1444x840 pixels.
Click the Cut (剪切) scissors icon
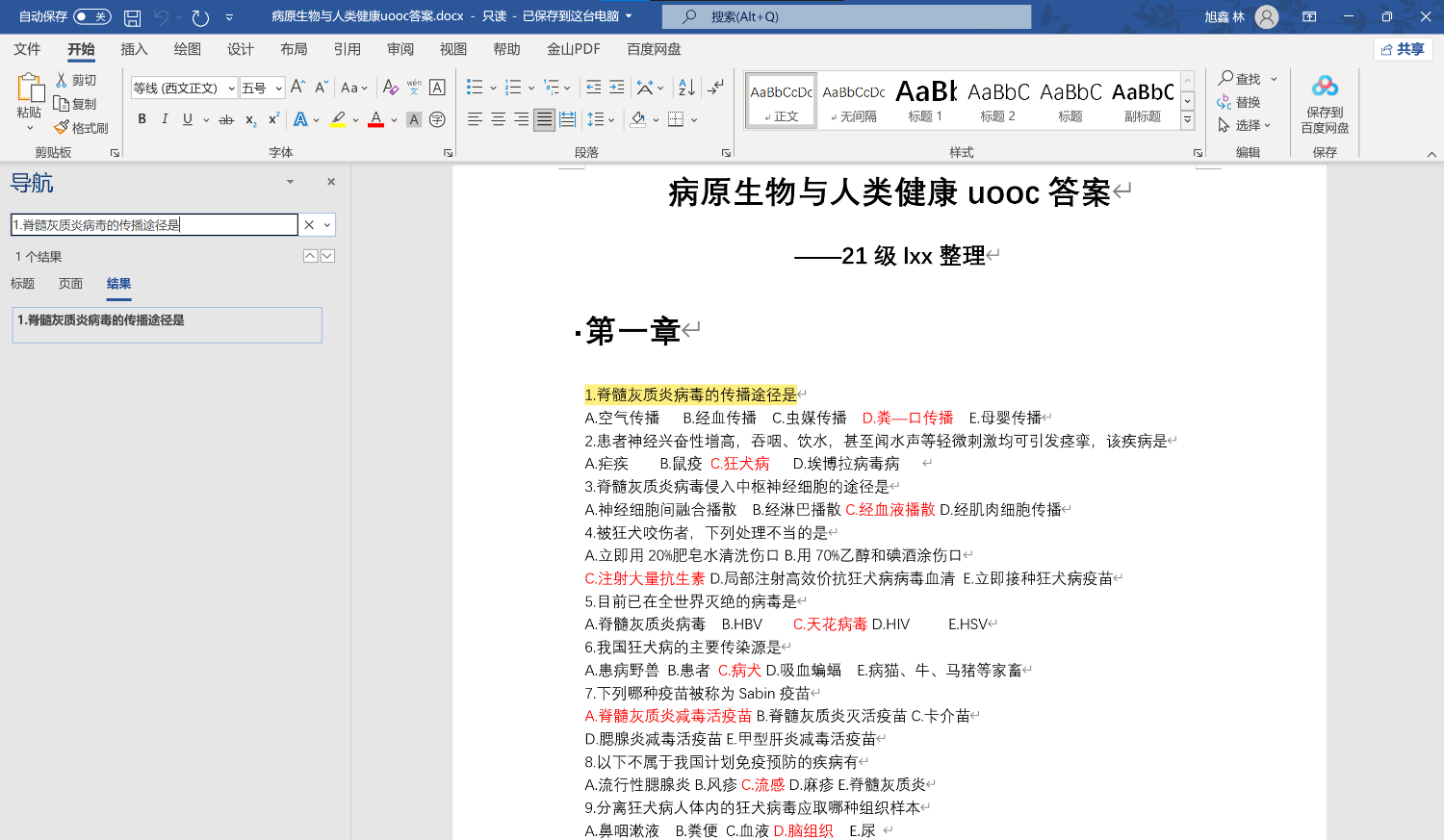point(62,80)
